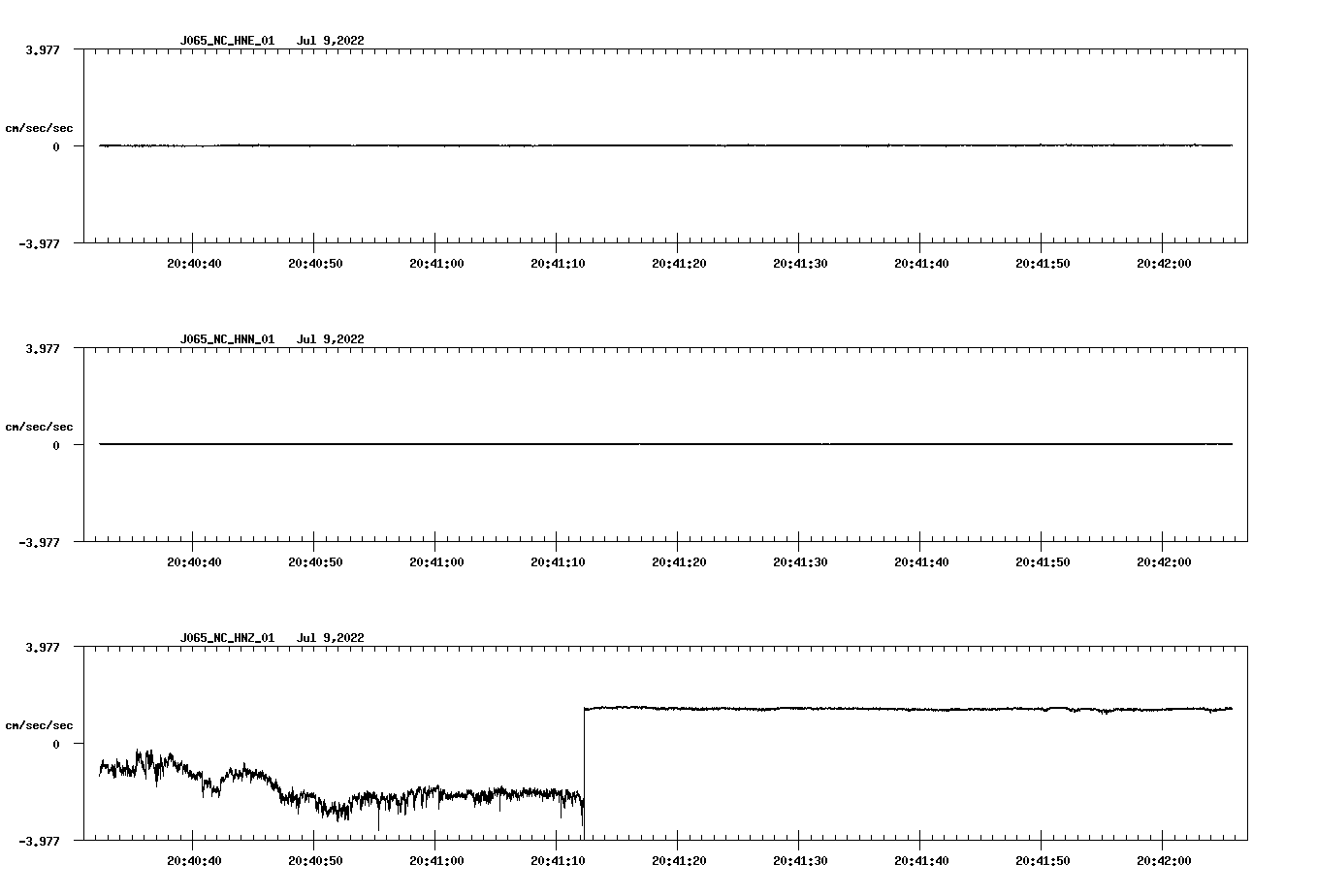Select the -3.977 lower limit on HNE axis
This screenshot has width=1317, height=896.
(39, 243)
